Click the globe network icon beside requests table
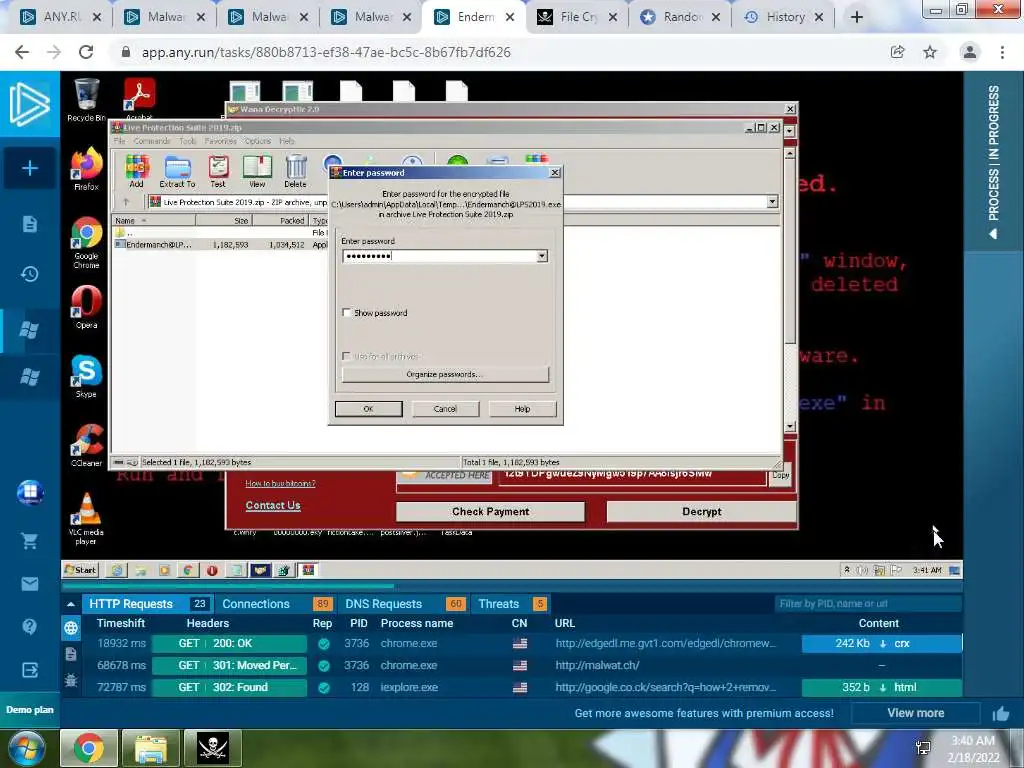Screen dimensions: 1024x768 click(71, 628)
